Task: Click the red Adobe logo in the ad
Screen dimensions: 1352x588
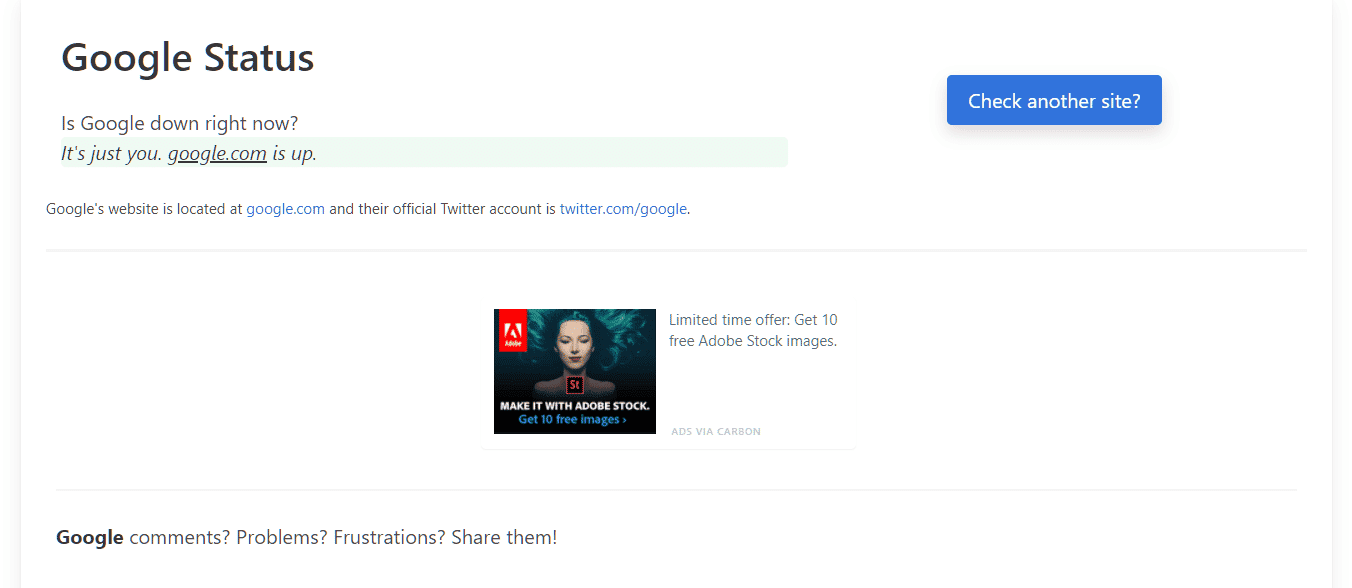Action: coord(512,330)
